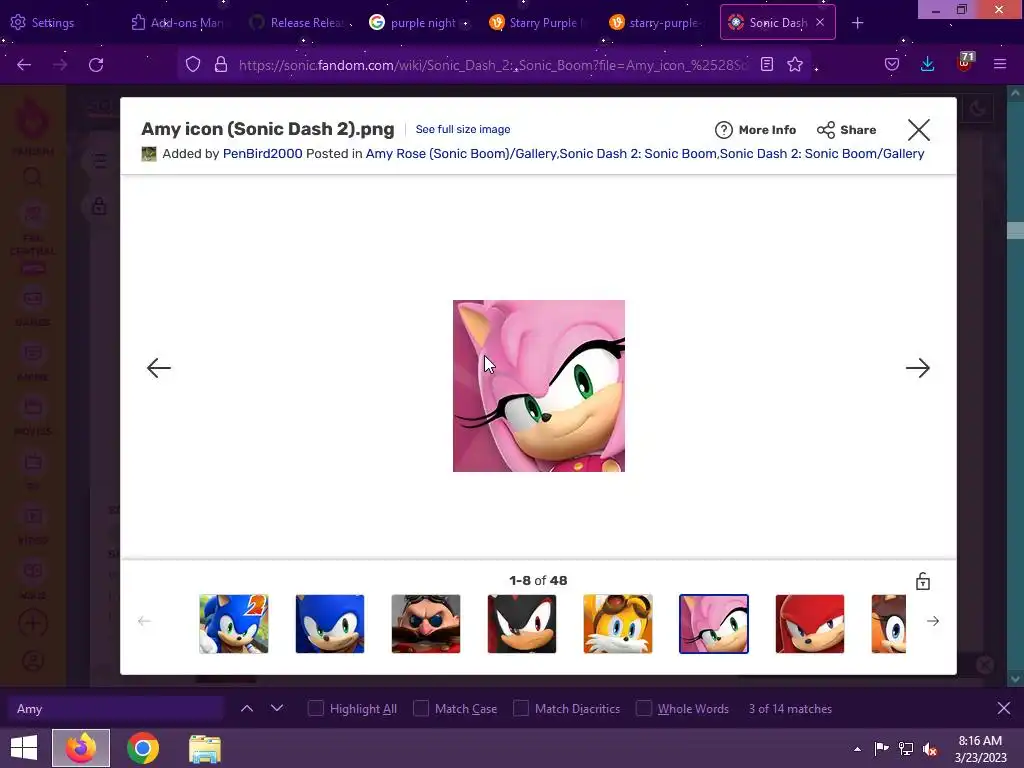
Task: Open network status tray icon
Action: click(906, 748)
